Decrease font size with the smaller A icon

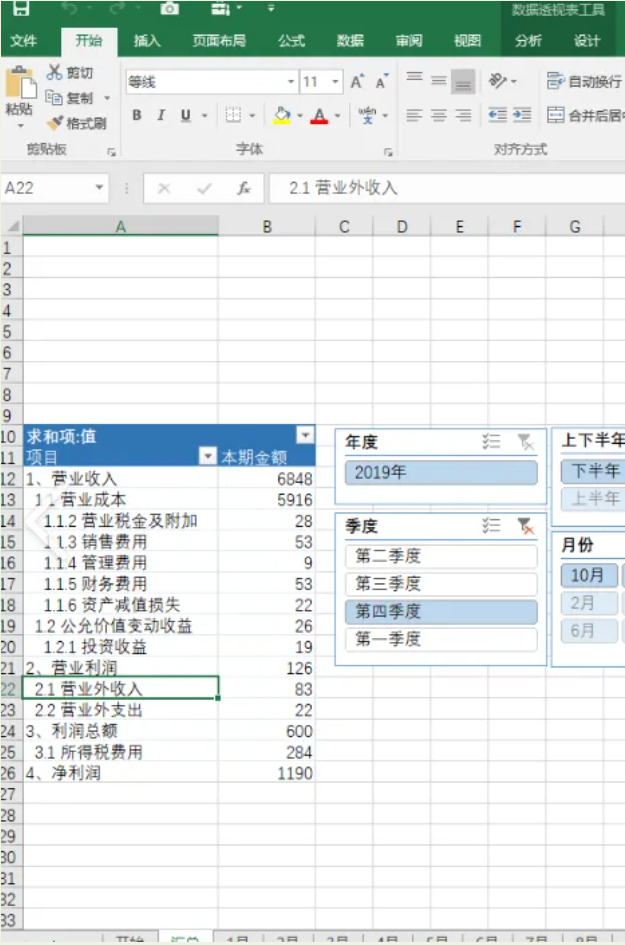point(382,81)
